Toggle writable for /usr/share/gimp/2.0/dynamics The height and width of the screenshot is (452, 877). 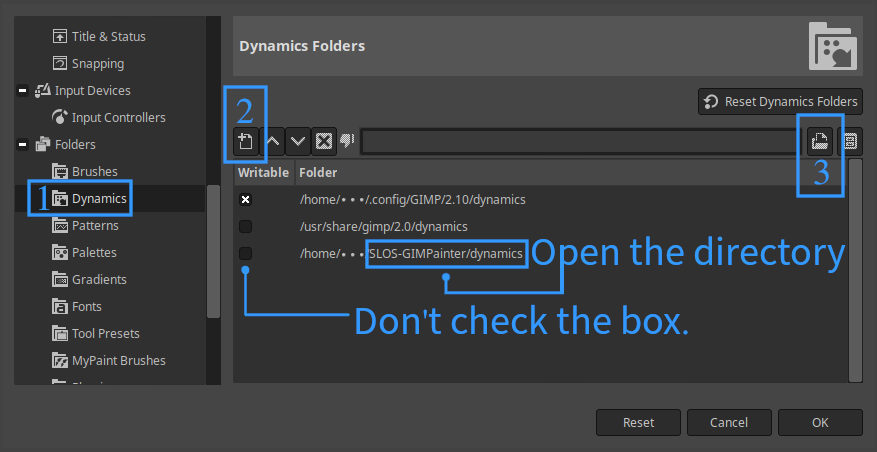[x=245, y=227]
